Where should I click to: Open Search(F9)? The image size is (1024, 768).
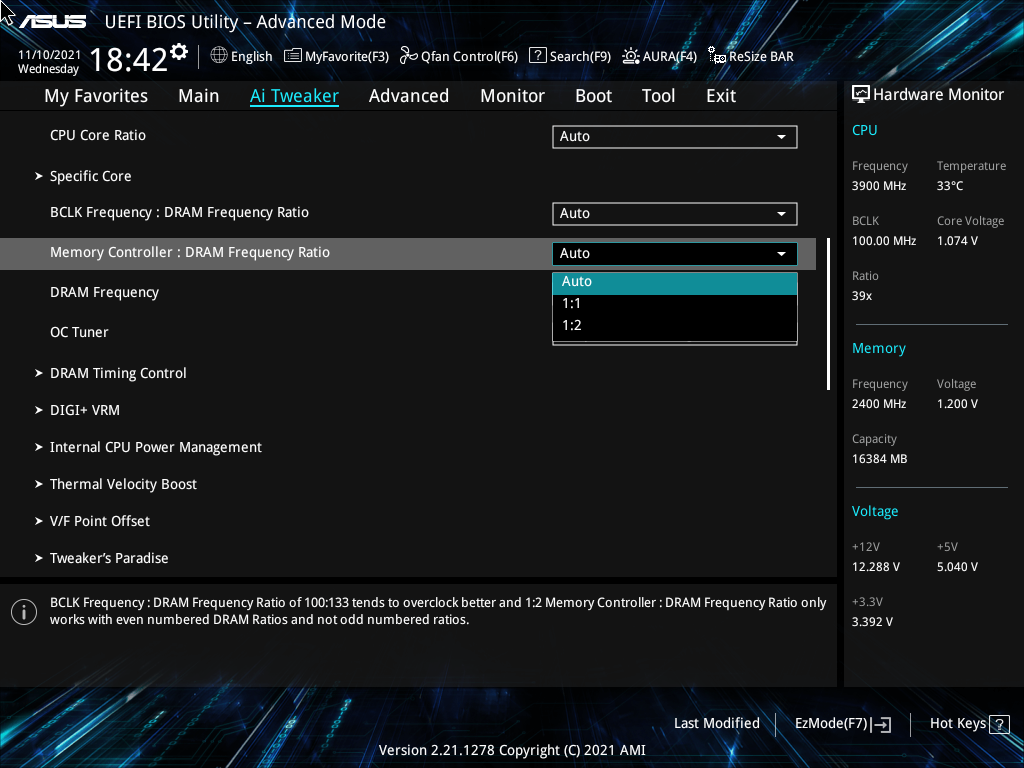pos(570,56)
